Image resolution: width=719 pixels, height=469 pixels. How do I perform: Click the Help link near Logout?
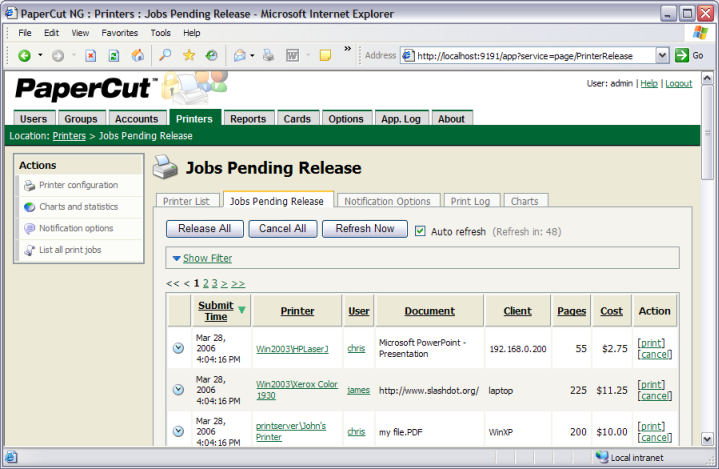[649, 83]
